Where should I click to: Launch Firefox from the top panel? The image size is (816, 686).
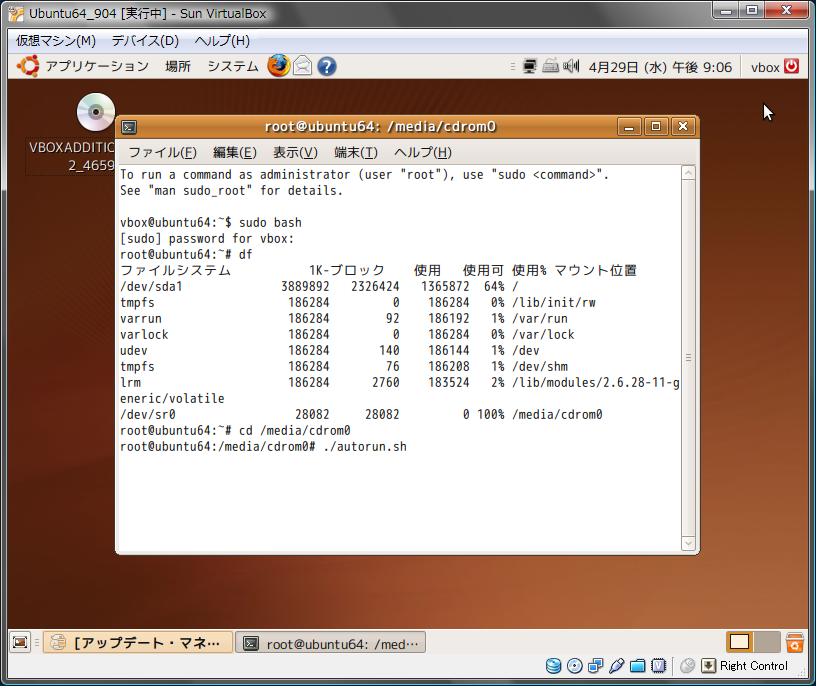tap(277, 67)
